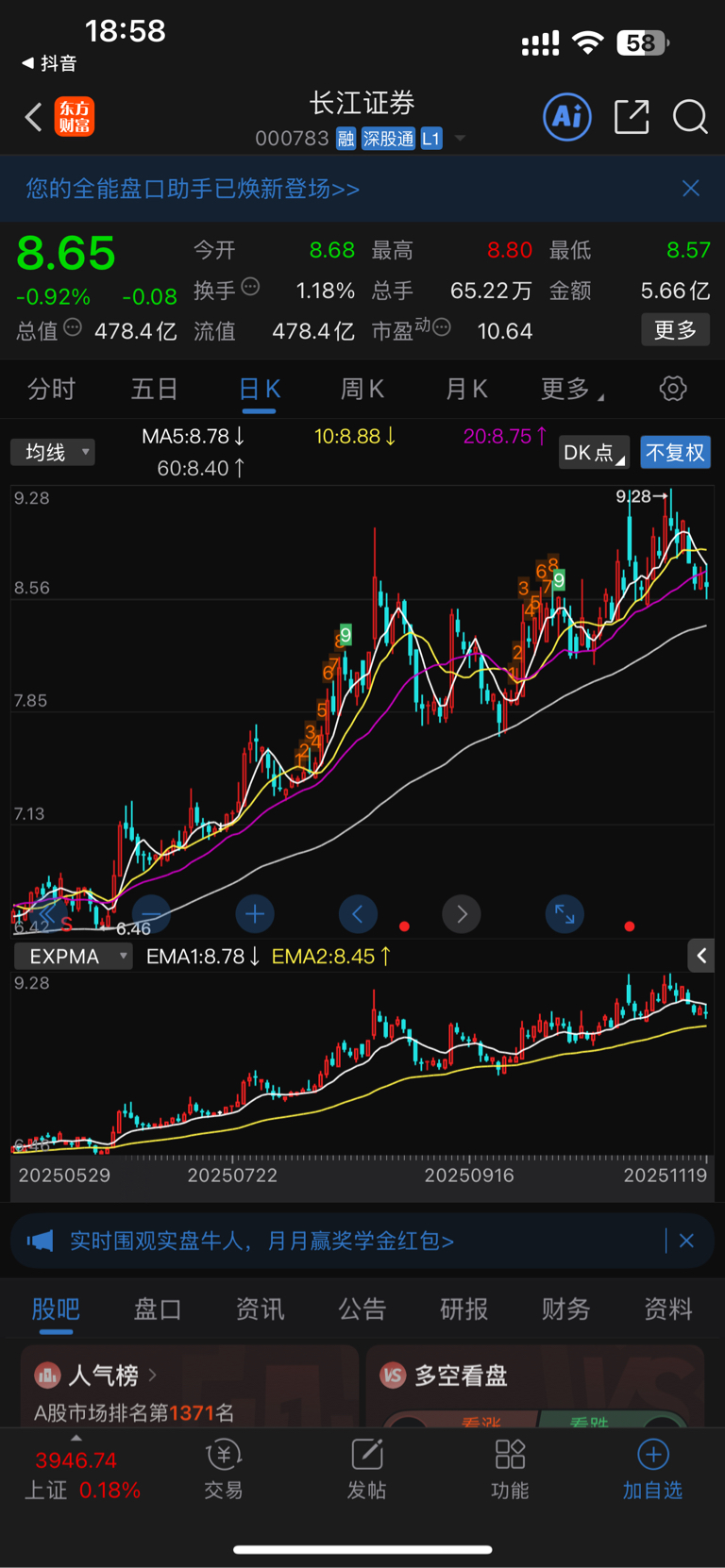This screenshot has width=725, height=1568.
Task: Return to 抖音 via status bar link
Action: [x=50, y=63]
